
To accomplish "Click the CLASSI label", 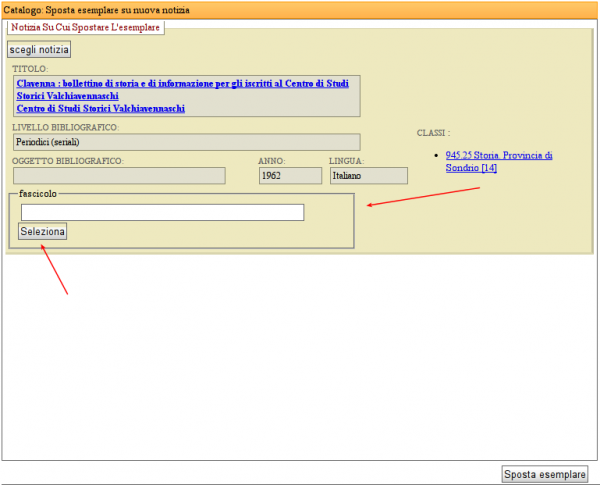I will click(433, 132).
